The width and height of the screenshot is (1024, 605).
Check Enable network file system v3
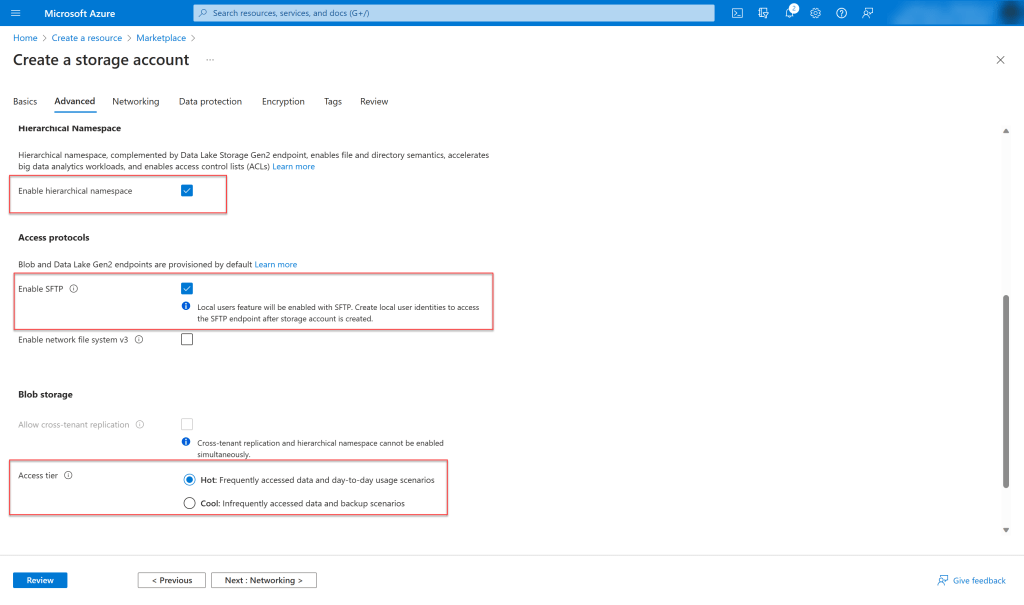coord(187,339)
